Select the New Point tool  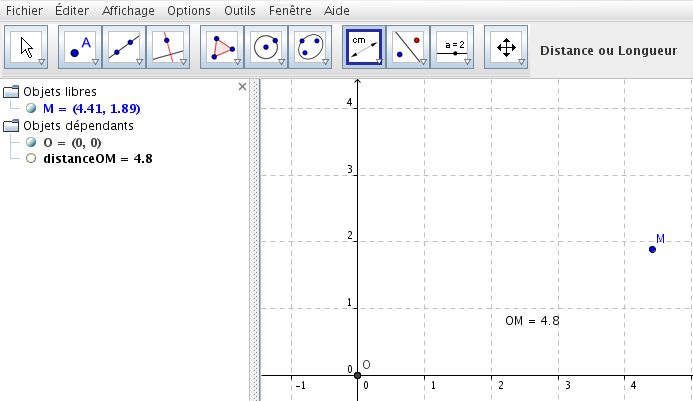(x=80, y=47)
